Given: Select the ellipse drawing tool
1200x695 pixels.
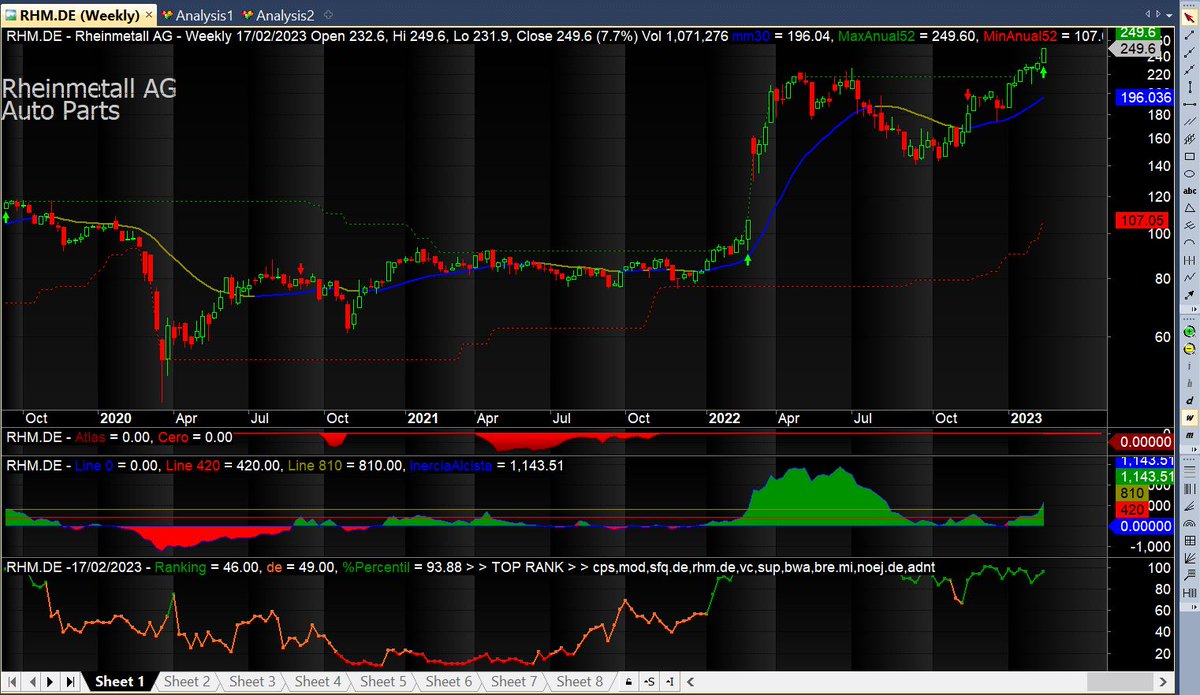Looking at the screenshot, I should tap(1190, 173).
